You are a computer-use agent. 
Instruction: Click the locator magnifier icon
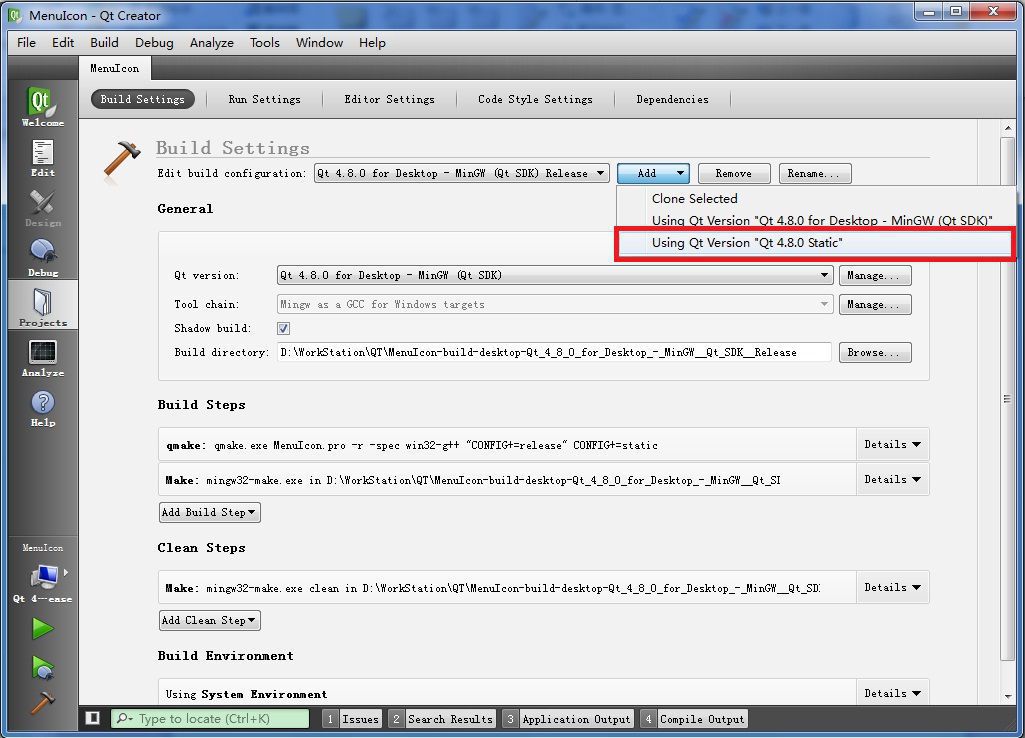[123, 718]
